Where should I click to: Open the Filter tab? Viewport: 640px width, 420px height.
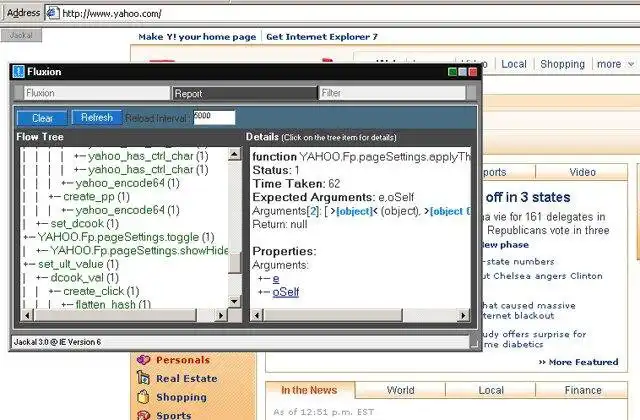point(392,93)
